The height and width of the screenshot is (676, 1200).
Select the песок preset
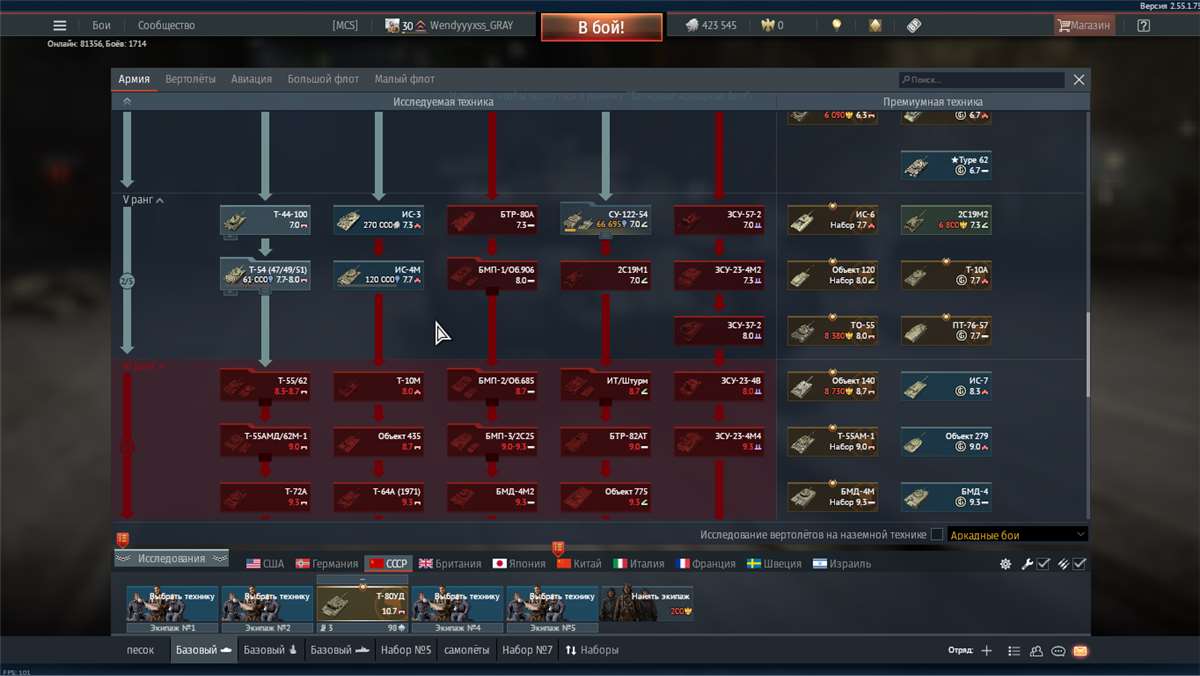pos(140,650)
